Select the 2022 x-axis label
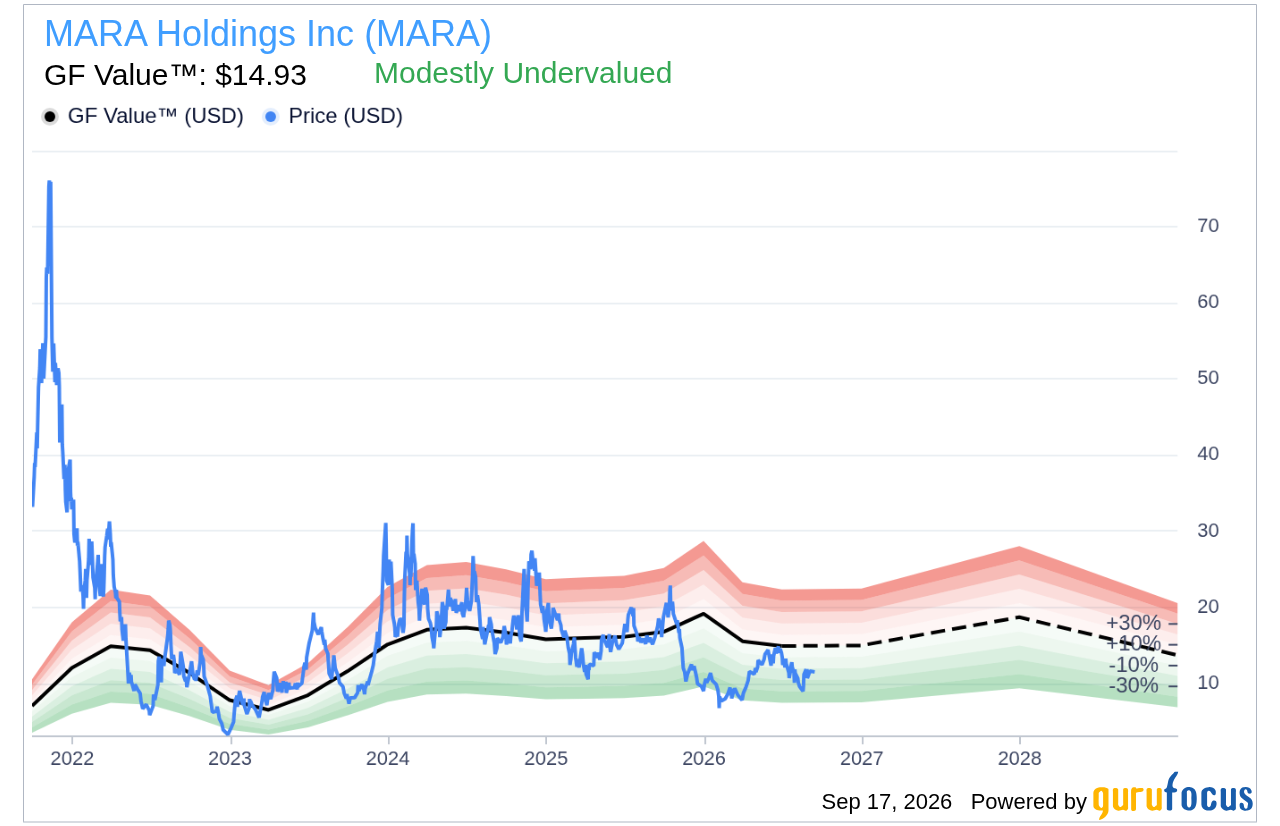 tap(72, 758)
